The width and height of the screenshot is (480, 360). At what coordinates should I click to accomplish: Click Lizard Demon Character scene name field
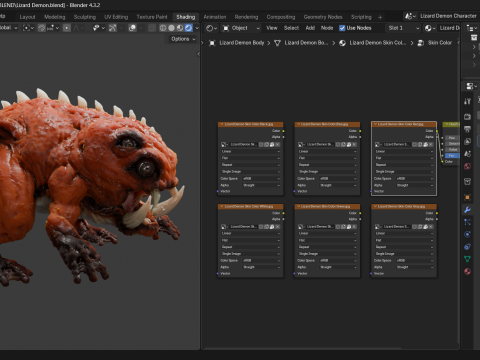pyautogui.click(x=448, y=16)
